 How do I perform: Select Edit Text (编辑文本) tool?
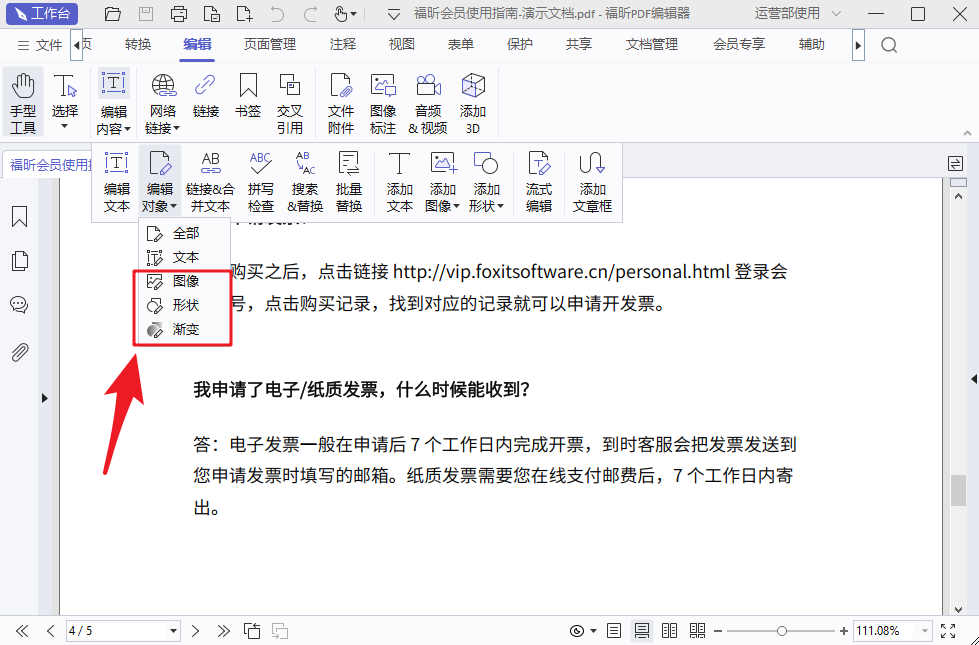pos(116,182)
